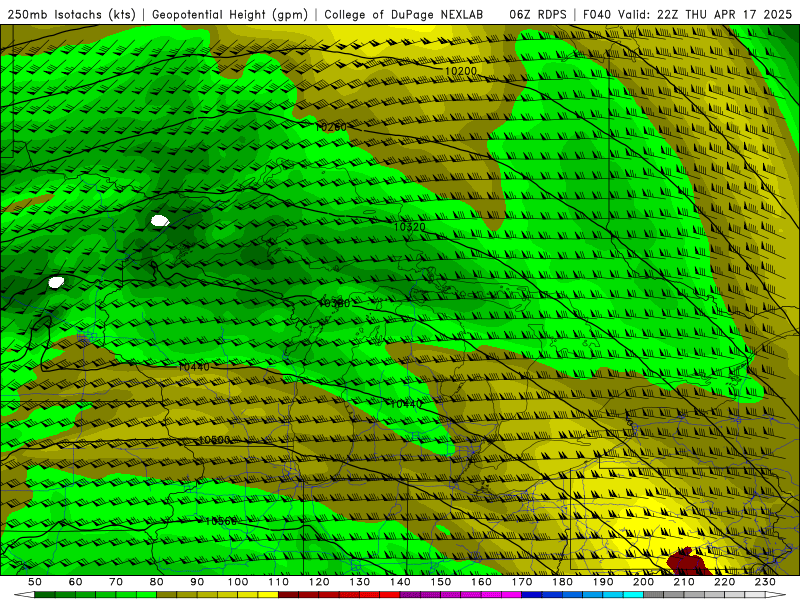The image size is (800, 600).
Task: Click the "Geopotential Height (gpm)" title text
Action: pyautogui.click(x=230, y=15)
